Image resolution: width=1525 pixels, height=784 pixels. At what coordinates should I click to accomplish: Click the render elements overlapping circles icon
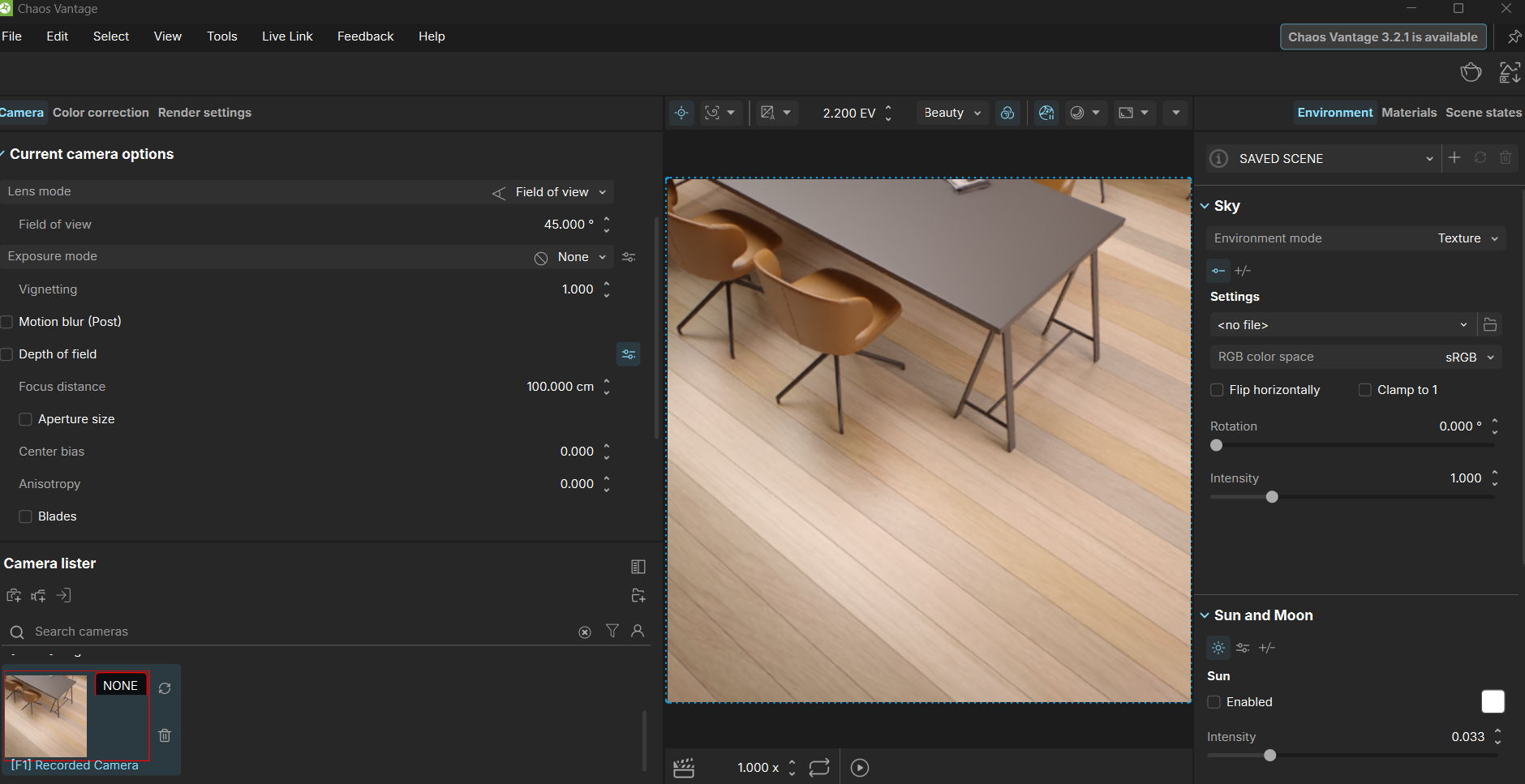click(1007, 113)
